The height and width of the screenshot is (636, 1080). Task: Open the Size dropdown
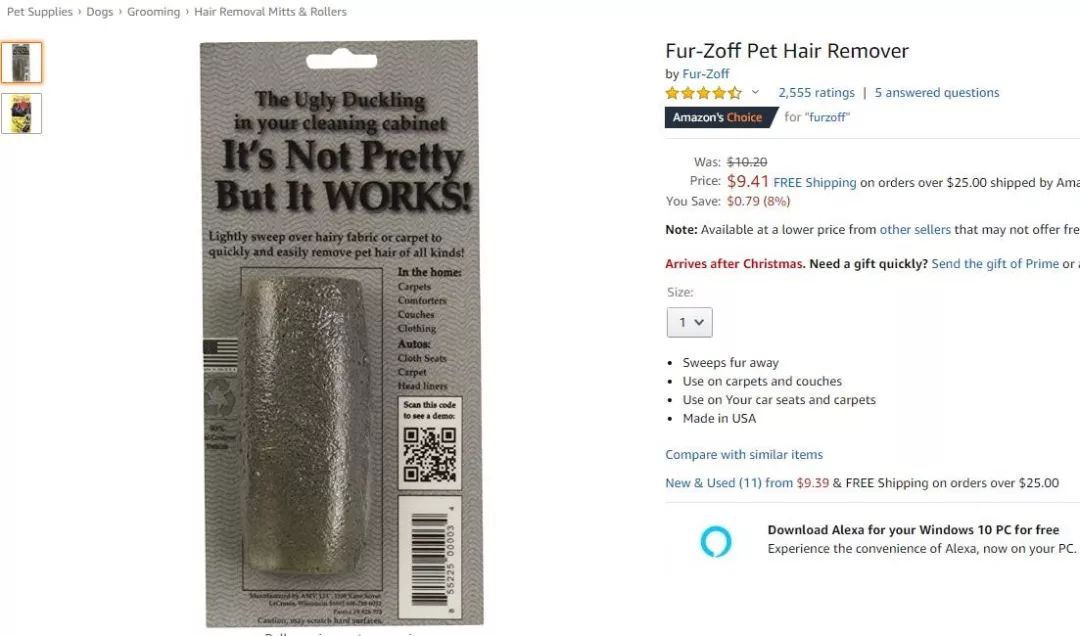click(x=689, y=322)
